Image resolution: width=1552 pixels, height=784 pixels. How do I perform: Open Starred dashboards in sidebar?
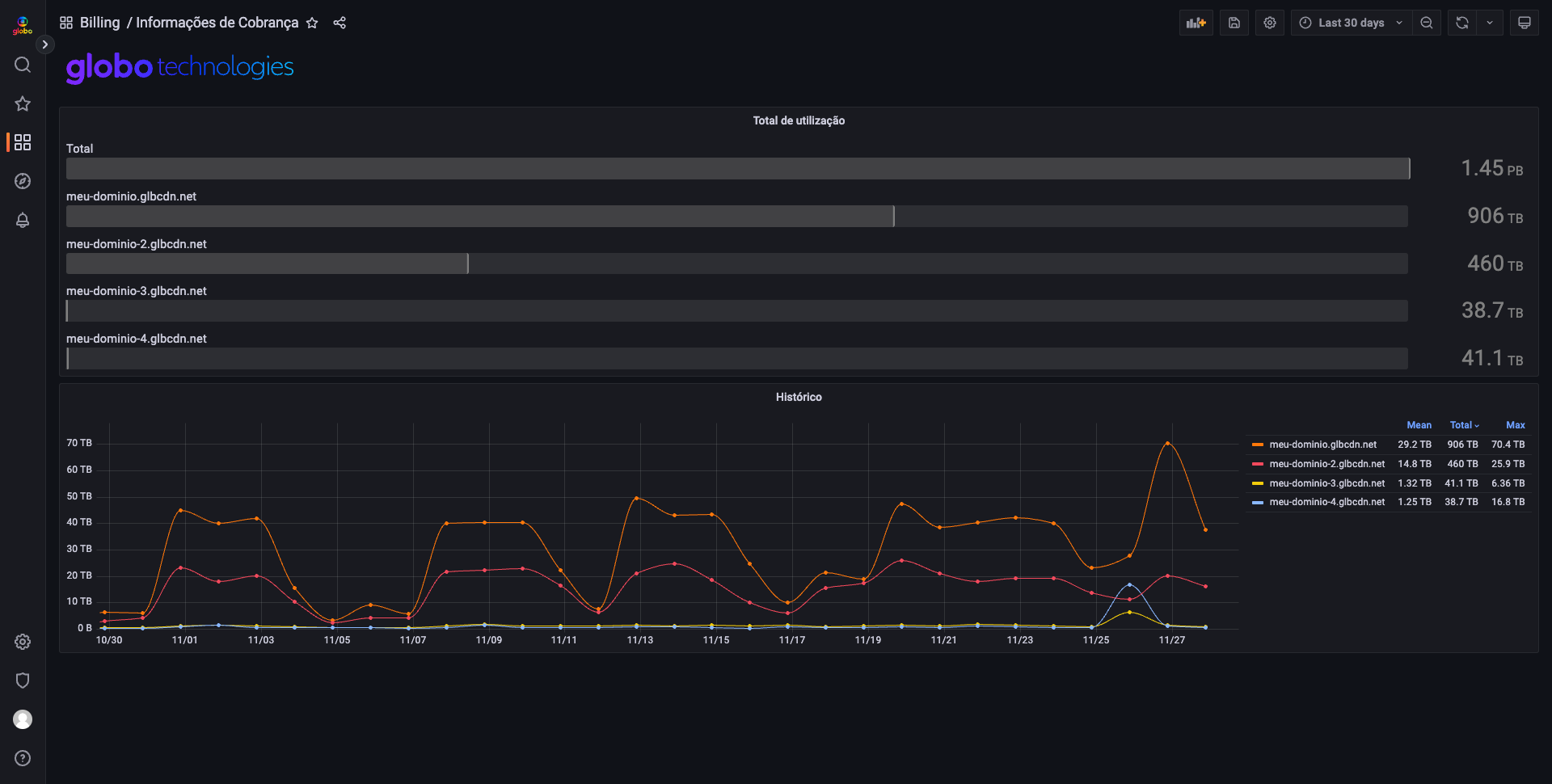tap(23, 103)
